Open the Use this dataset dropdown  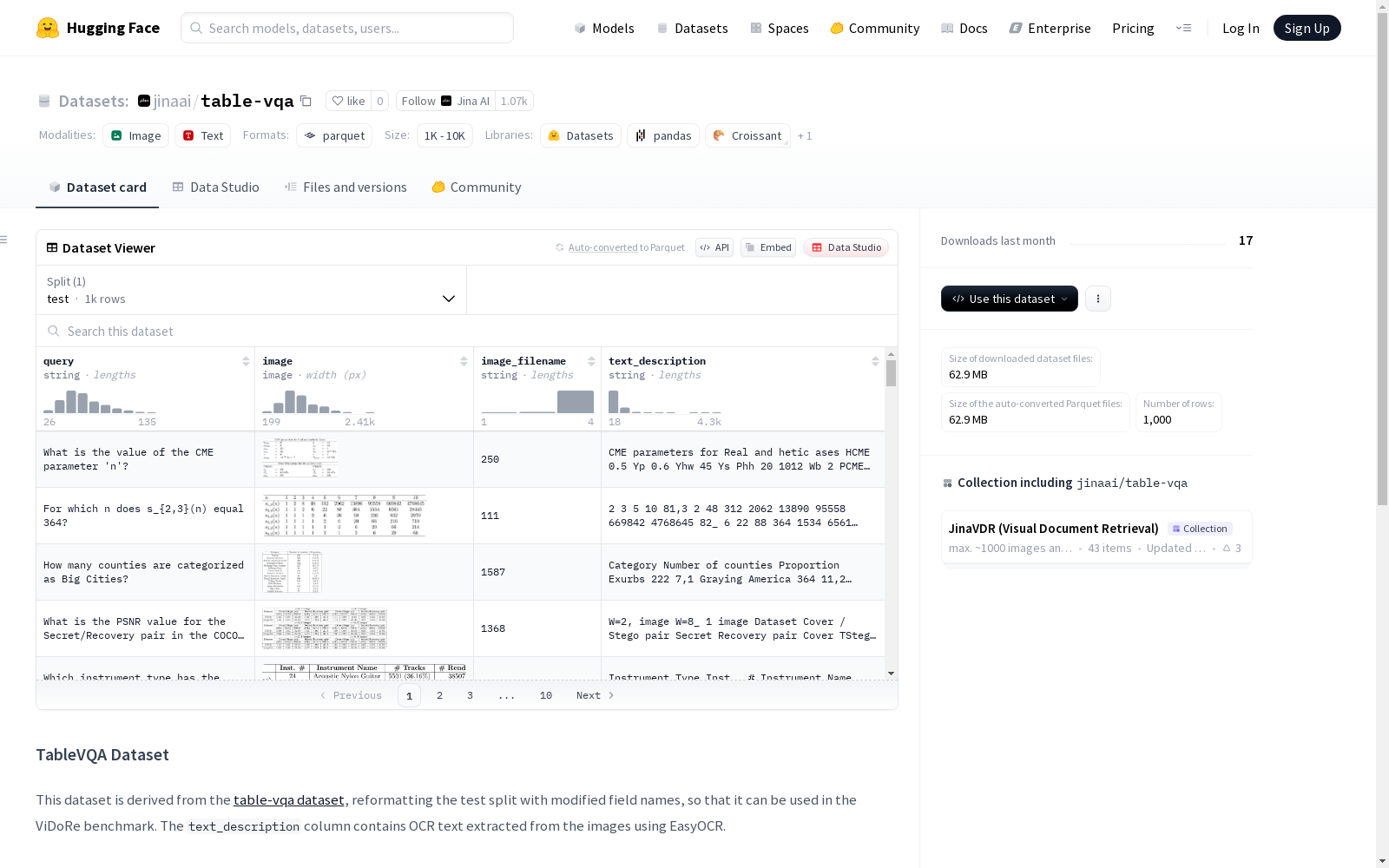1010,299
